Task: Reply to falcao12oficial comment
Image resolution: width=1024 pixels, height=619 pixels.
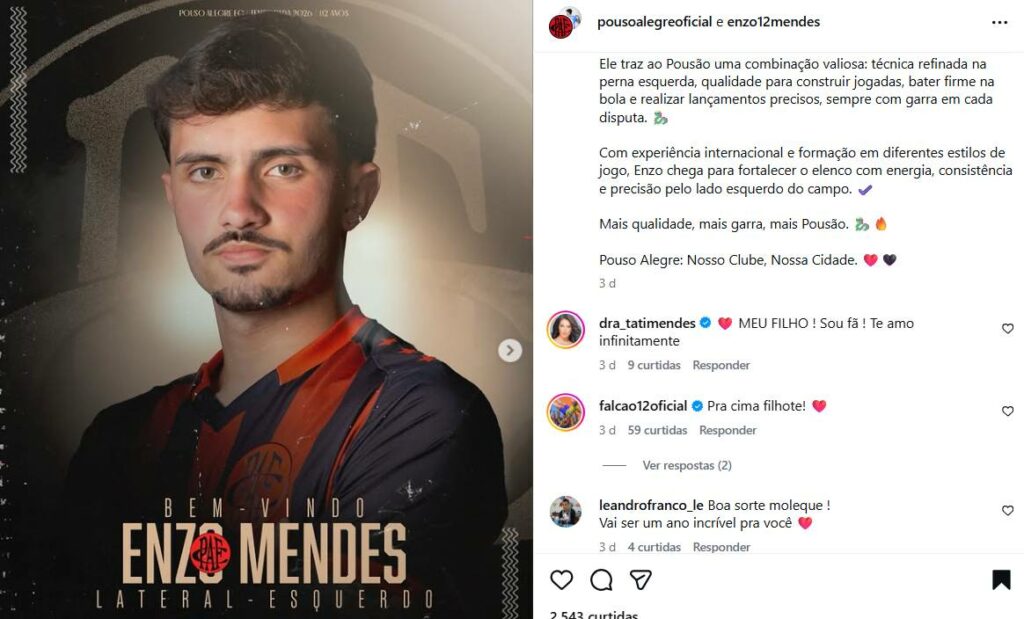Action: click(727, 430)
